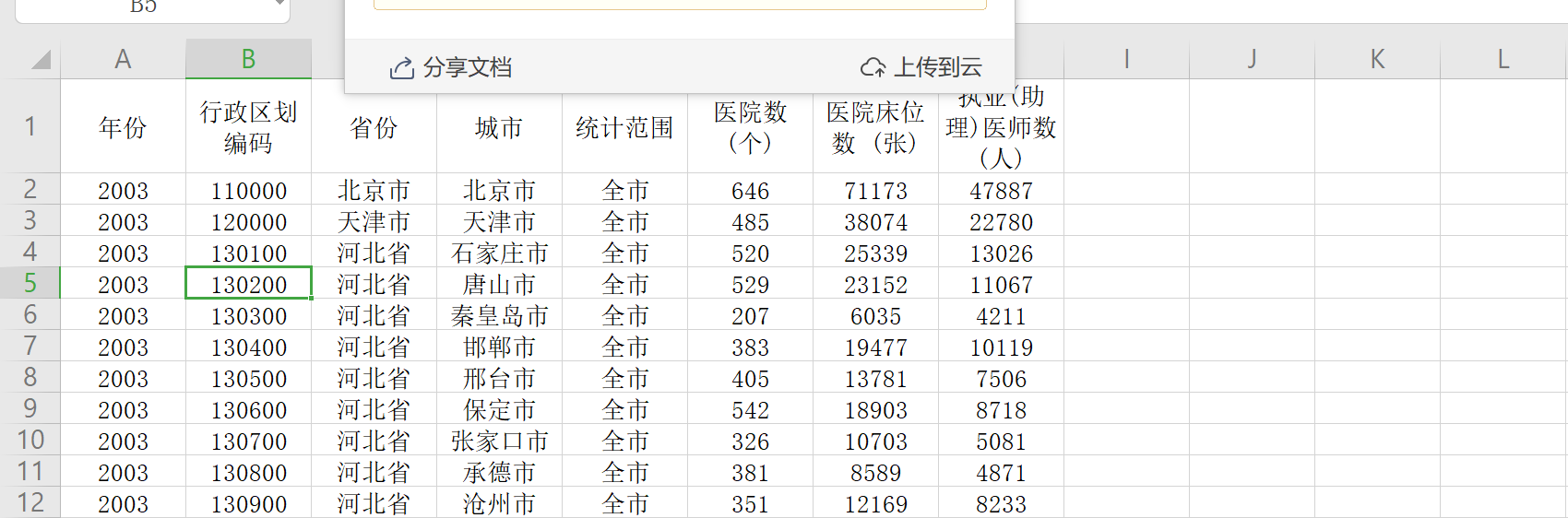Click province cell 天津市 in column C
Viewport: 1568px width, 518px height.
[x=374, y=221]
